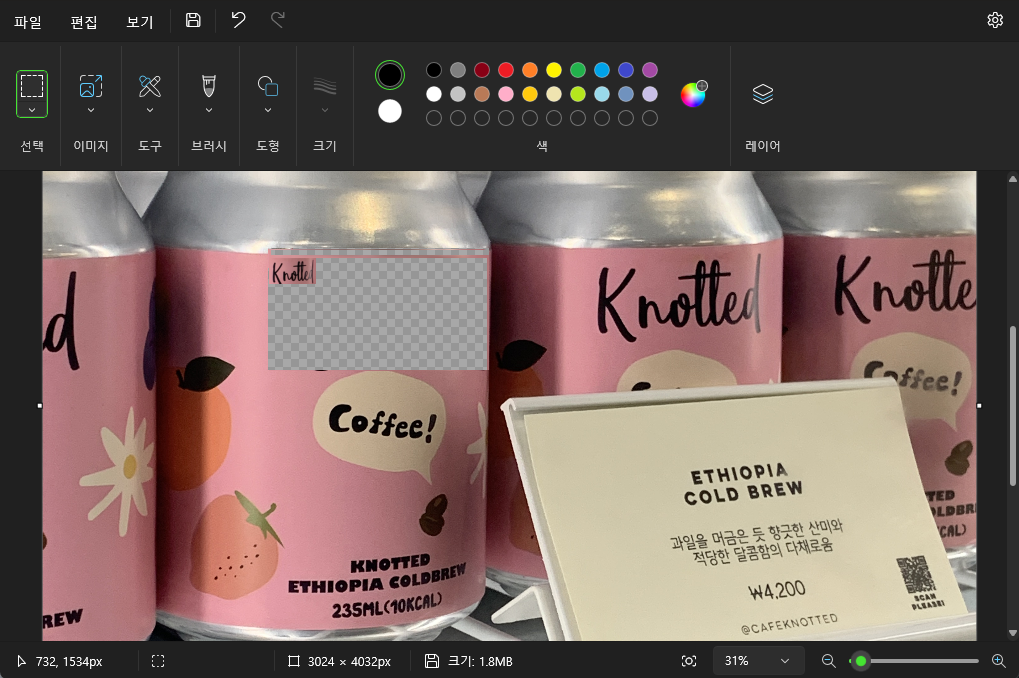Pick the dark red palette swatch
The image size is (1019, 678).
tap(482, 70)
